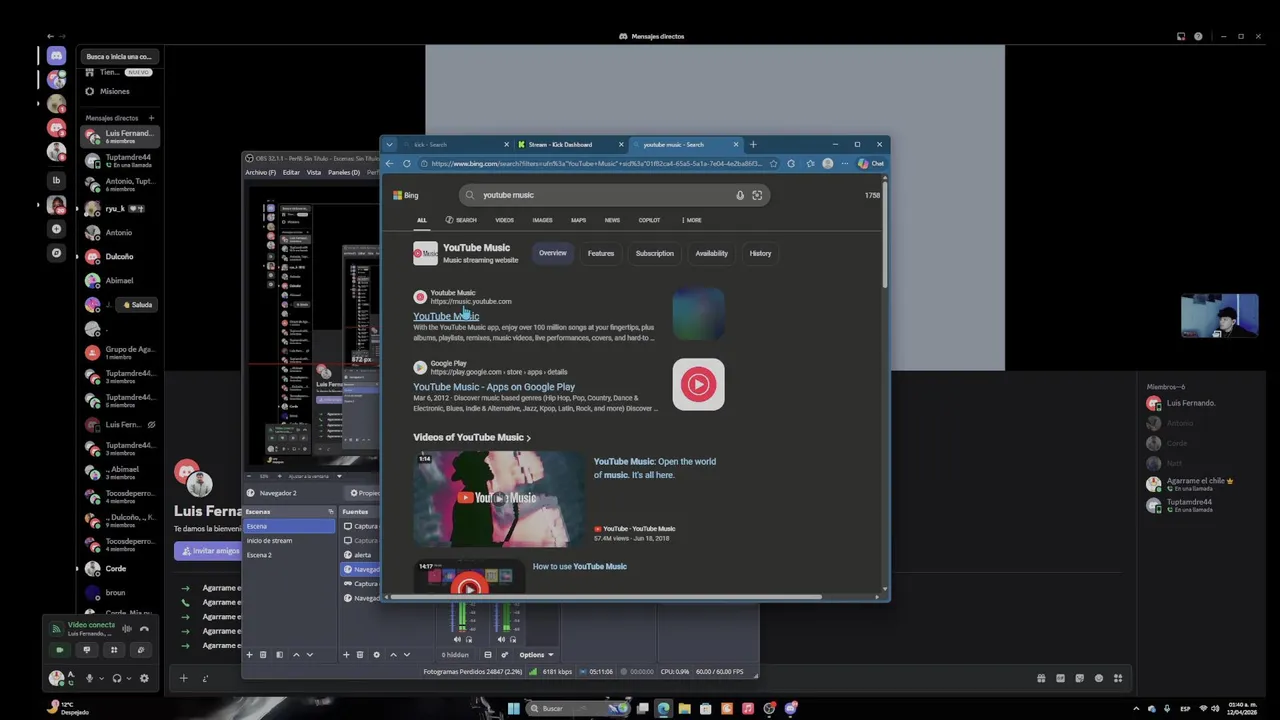Open the Dulcoño direct message
The height and width of the screenshot is (720, 1280).
click(x=120, y=256)
